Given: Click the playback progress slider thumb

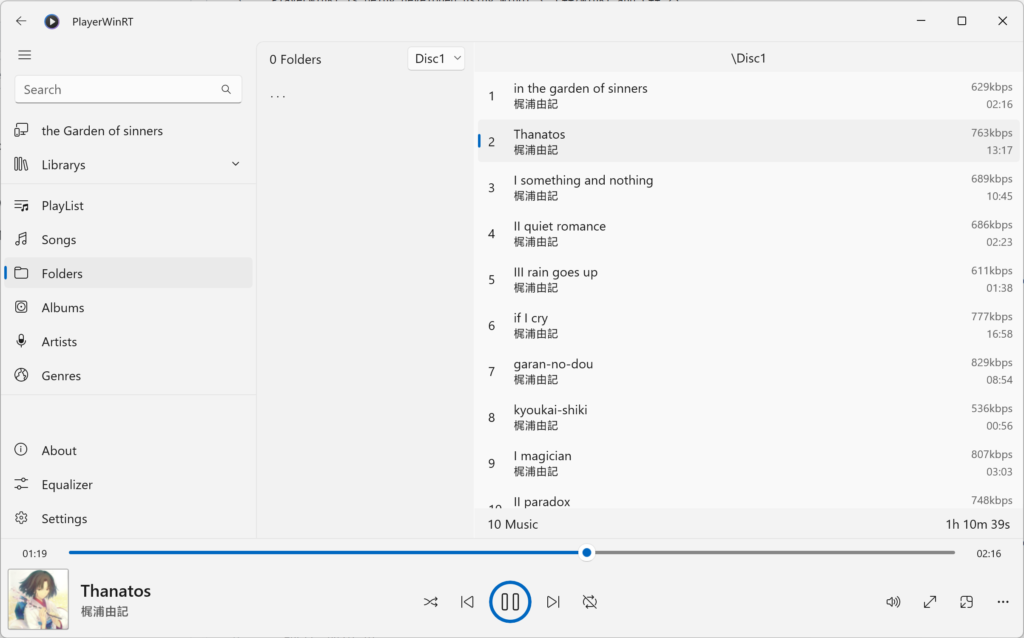Looking at the screenshot, I should coord(586,552).
